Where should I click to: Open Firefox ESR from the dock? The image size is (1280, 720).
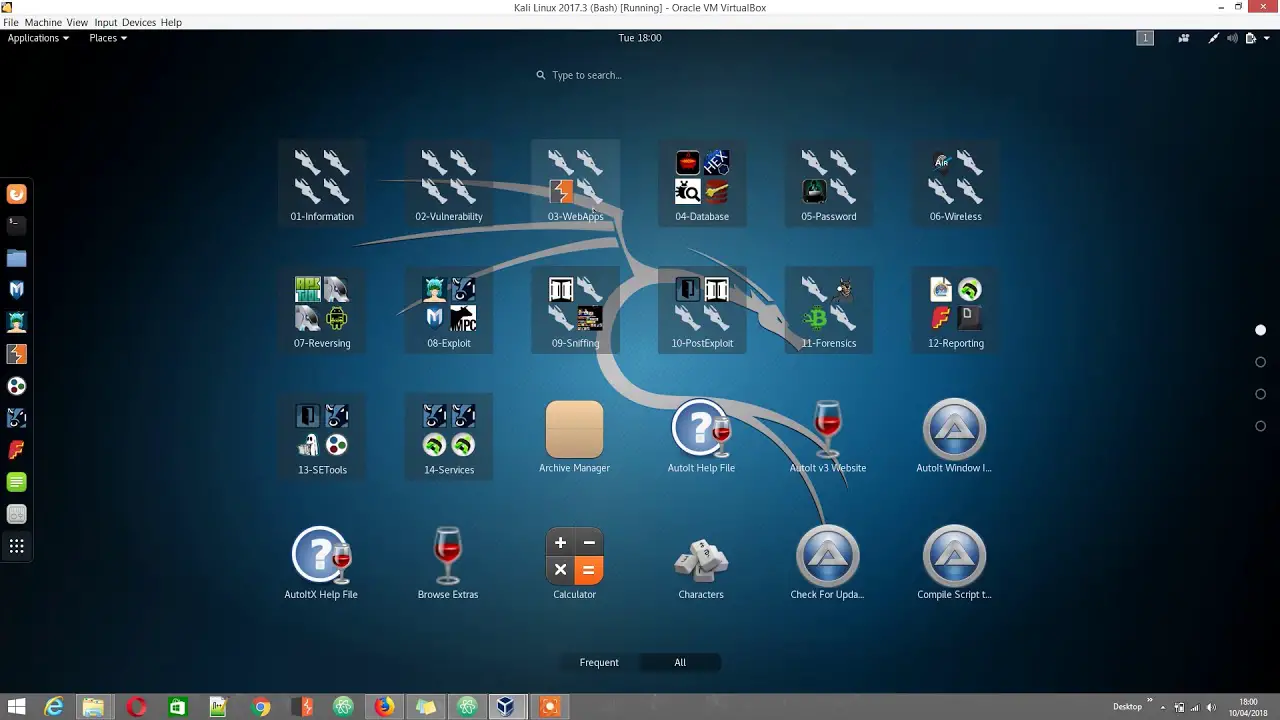16,194
